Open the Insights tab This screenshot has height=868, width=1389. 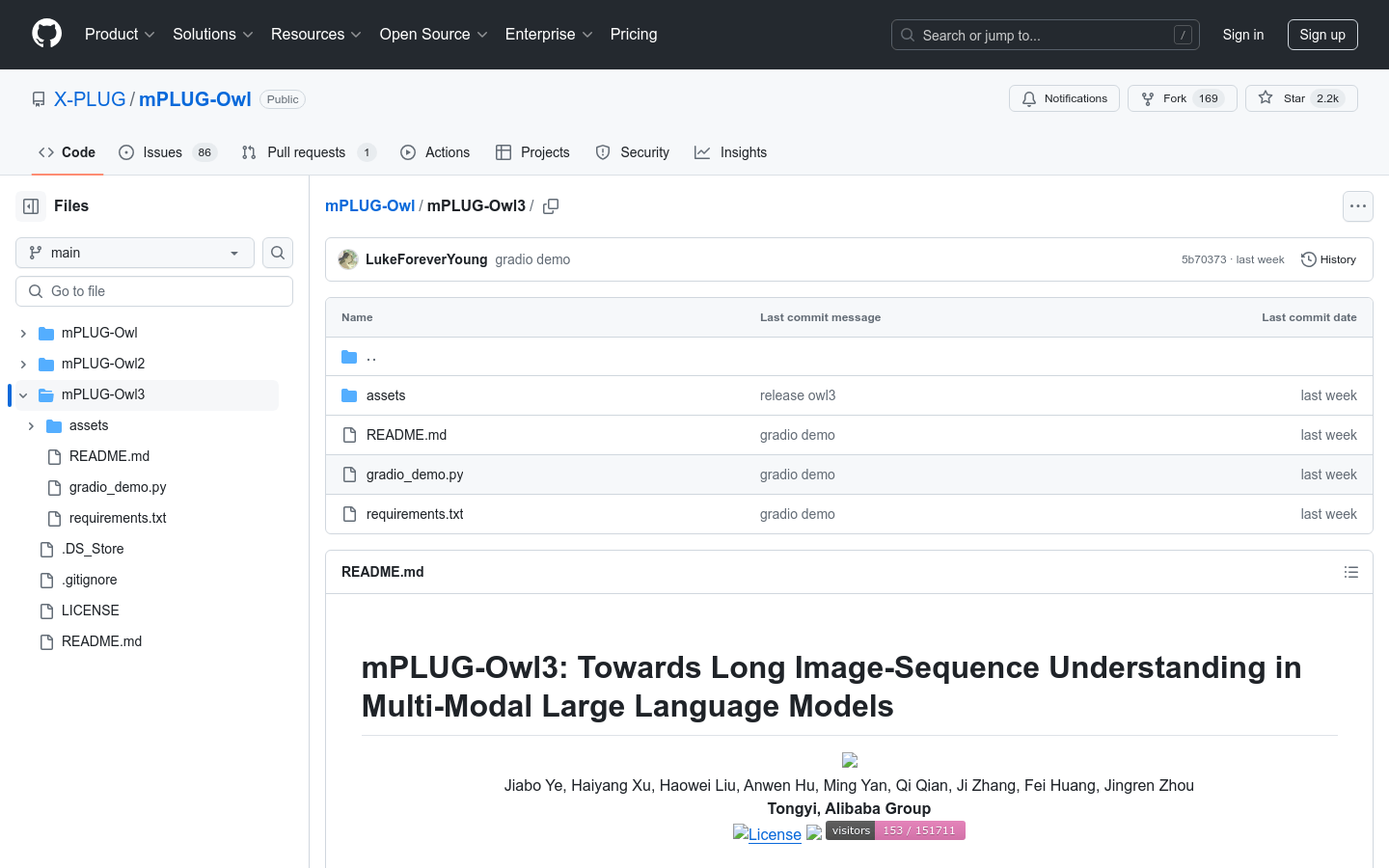(731, 152)
